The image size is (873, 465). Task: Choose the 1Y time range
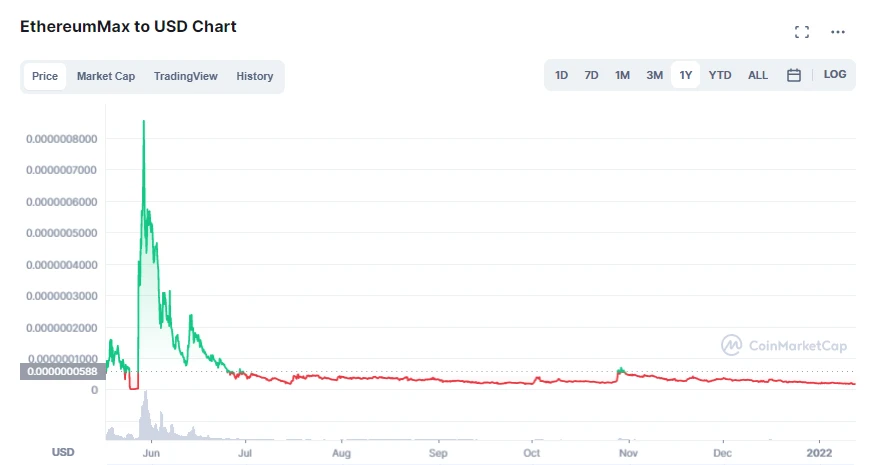coord(685,75)
